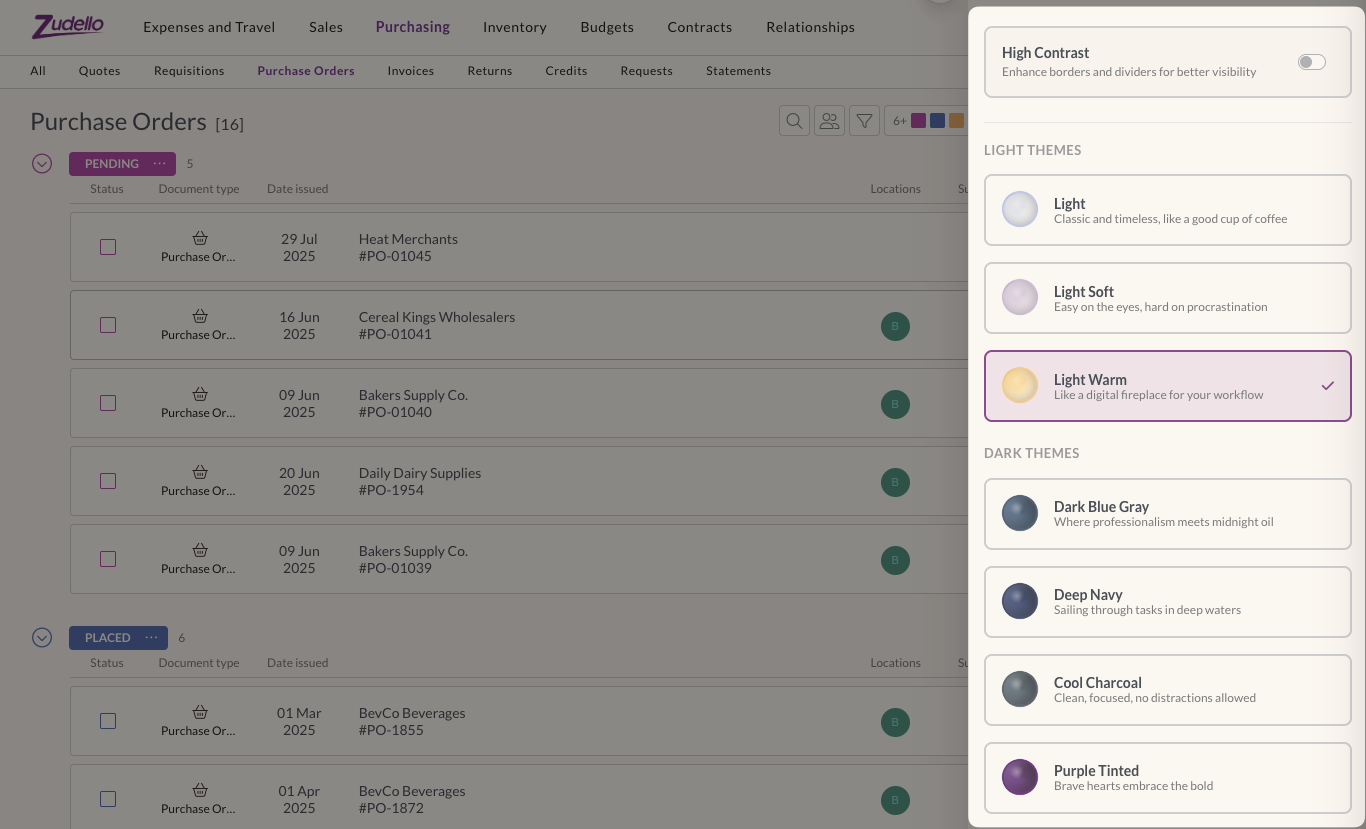Click the search magnifier icon
This screenshot has height=829, width=1366.
[x=794, y=121]
